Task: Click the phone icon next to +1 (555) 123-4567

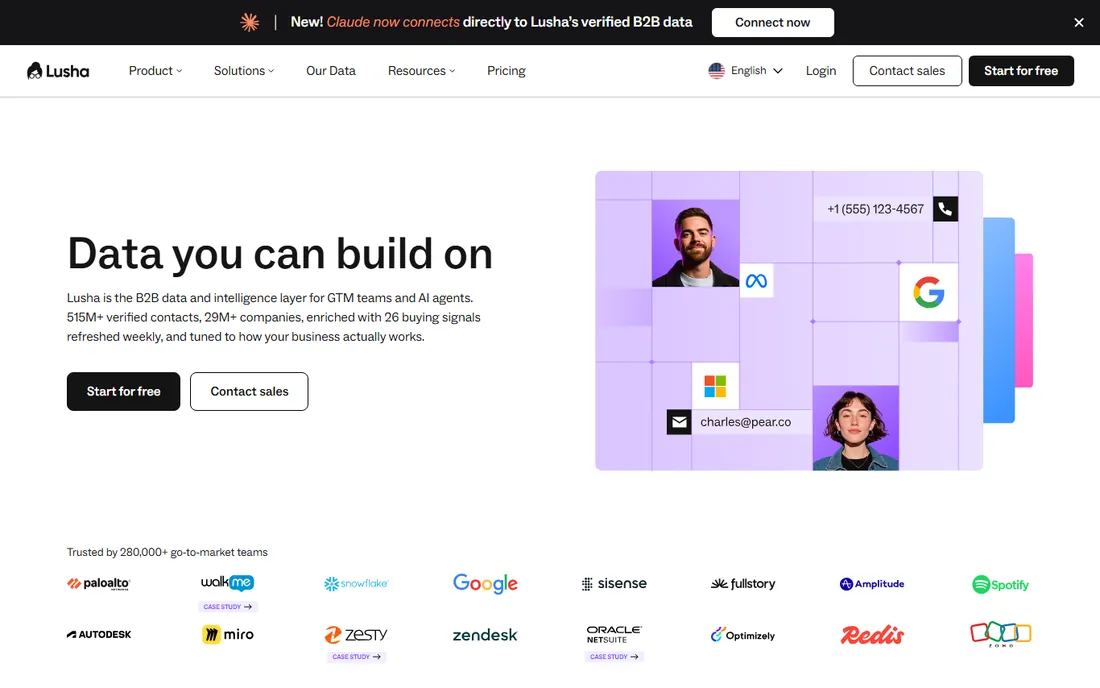Action: pyautogui.click(x=946, y=209)
